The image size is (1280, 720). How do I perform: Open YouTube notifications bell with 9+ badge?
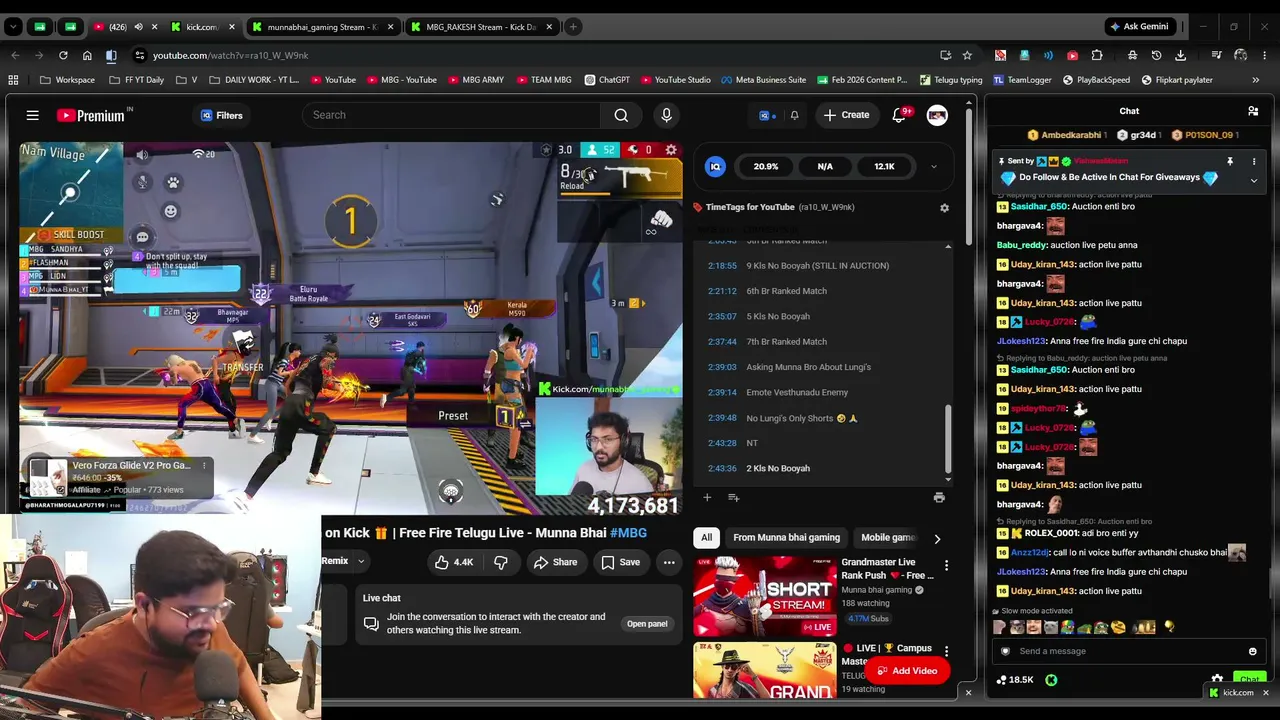(x=899, y=115)
